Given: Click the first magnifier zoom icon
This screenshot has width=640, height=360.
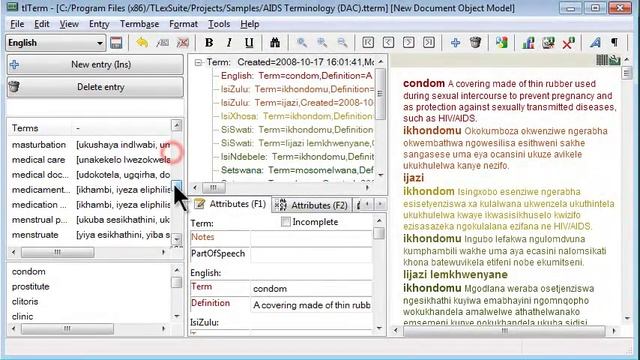Looking at the screenshot, I should 302,42.
